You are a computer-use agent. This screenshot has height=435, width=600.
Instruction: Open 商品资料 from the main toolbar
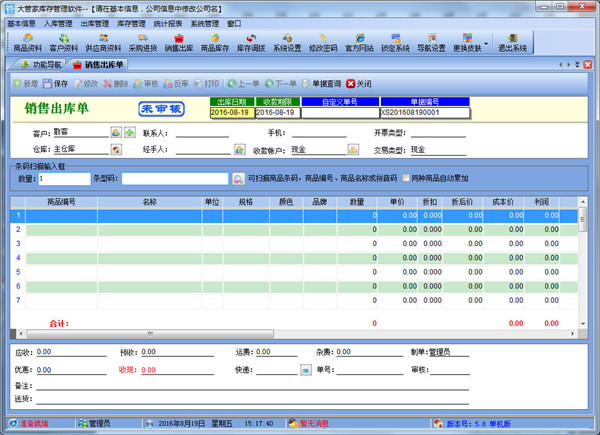[27, 42]
